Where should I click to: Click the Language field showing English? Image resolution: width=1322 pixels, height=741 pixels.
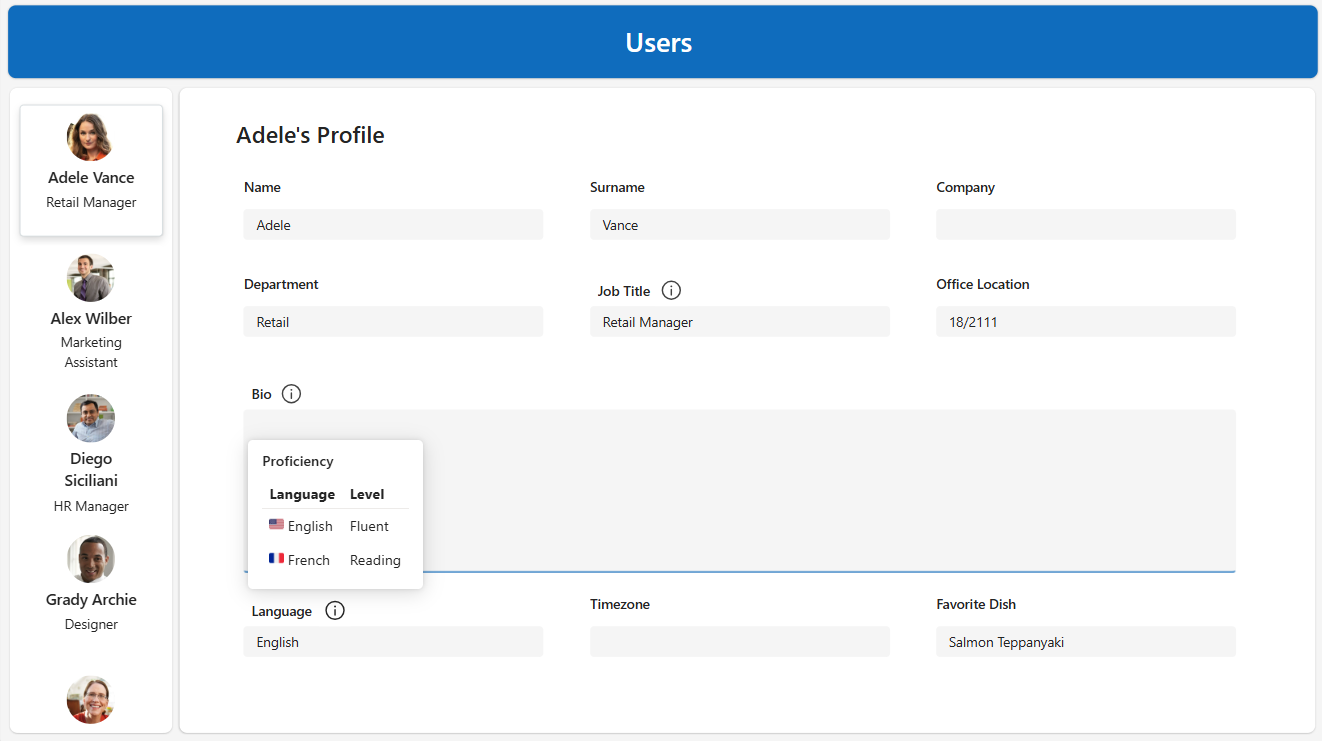tap(393, 642)
